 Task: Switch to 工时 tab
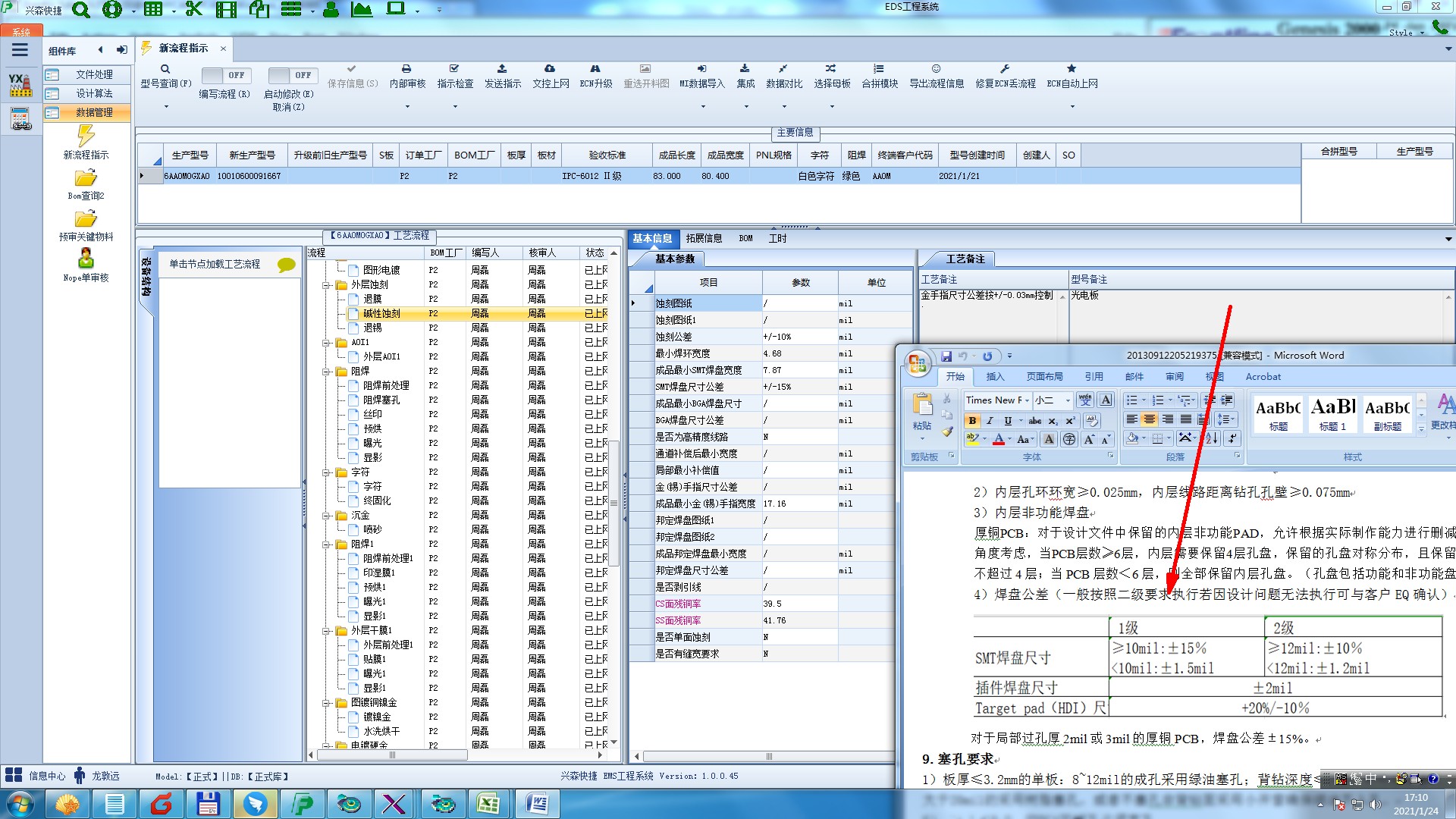click(x=777, y=238)
